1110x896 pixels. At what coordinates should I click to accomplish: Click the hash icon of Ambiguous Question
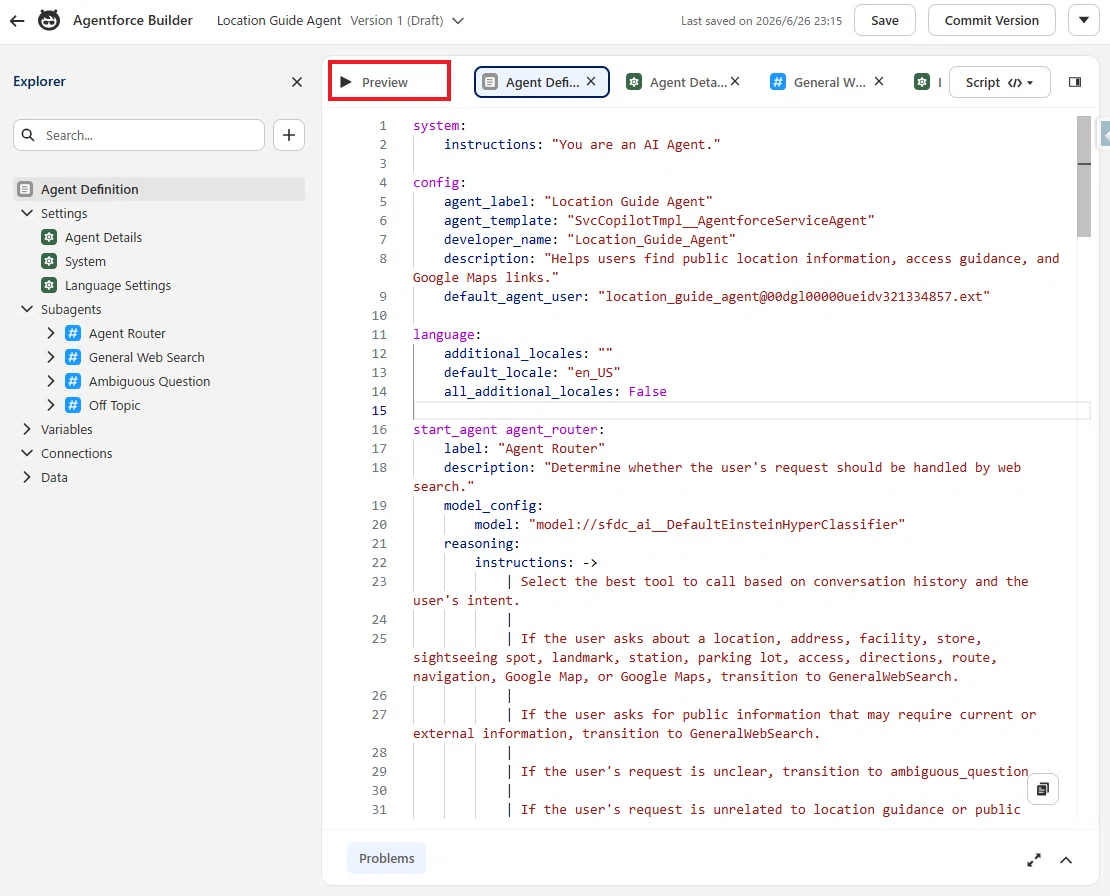(x=73, y=381)
